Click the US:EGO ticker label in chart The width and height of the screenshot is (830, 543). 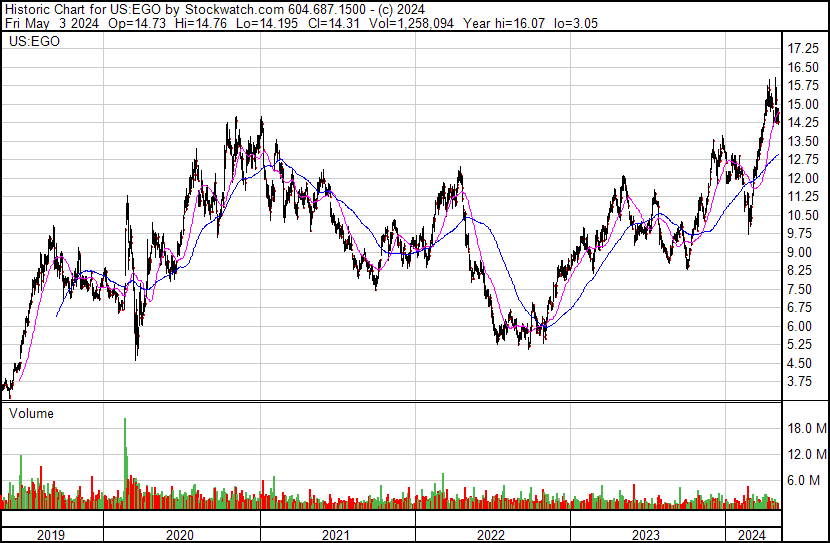click(34, 41)
